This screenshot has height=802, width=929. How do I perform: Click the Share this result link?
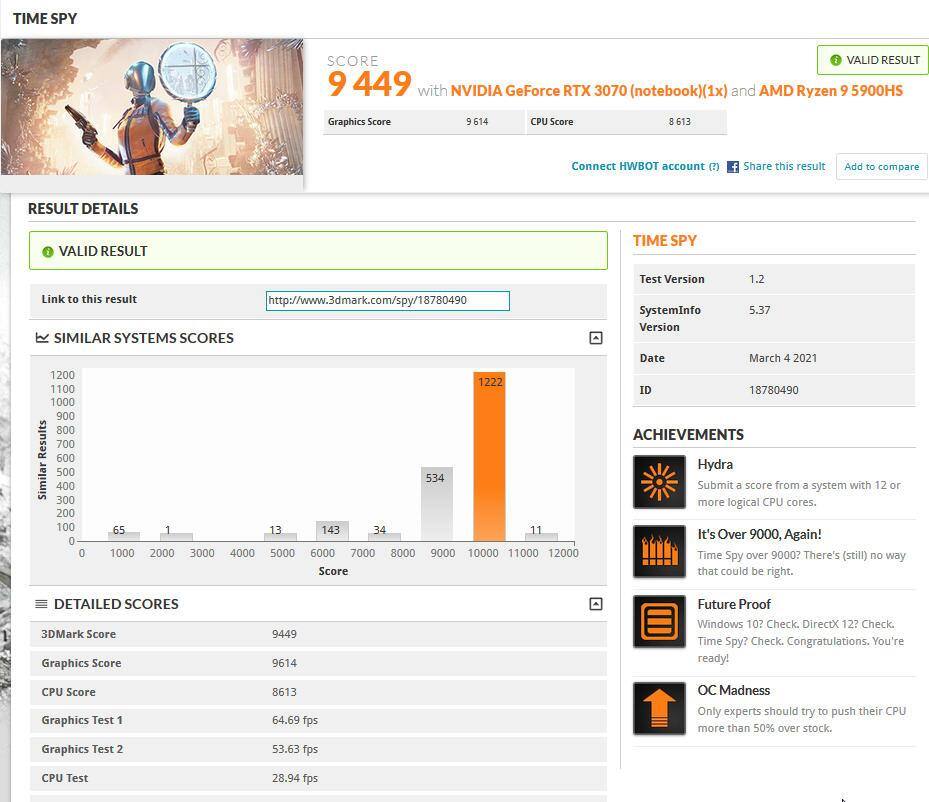click(x=784, y=166)
